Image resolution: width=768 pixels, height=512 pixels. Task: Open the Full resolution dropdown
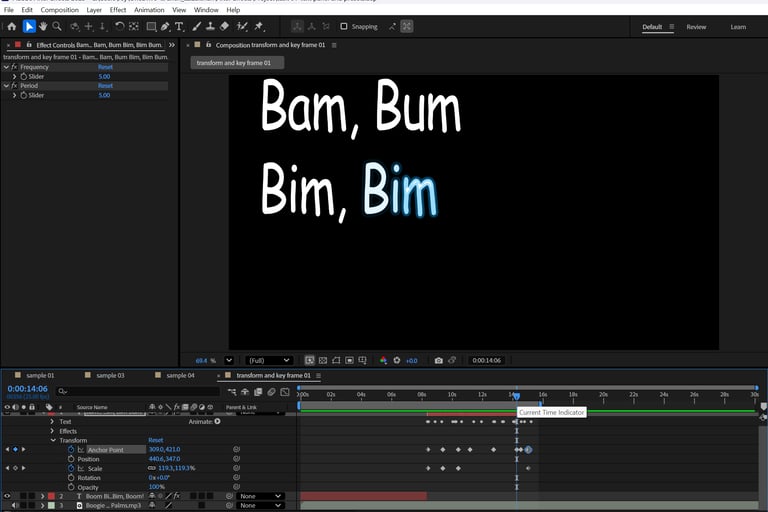tap(269, 360)
